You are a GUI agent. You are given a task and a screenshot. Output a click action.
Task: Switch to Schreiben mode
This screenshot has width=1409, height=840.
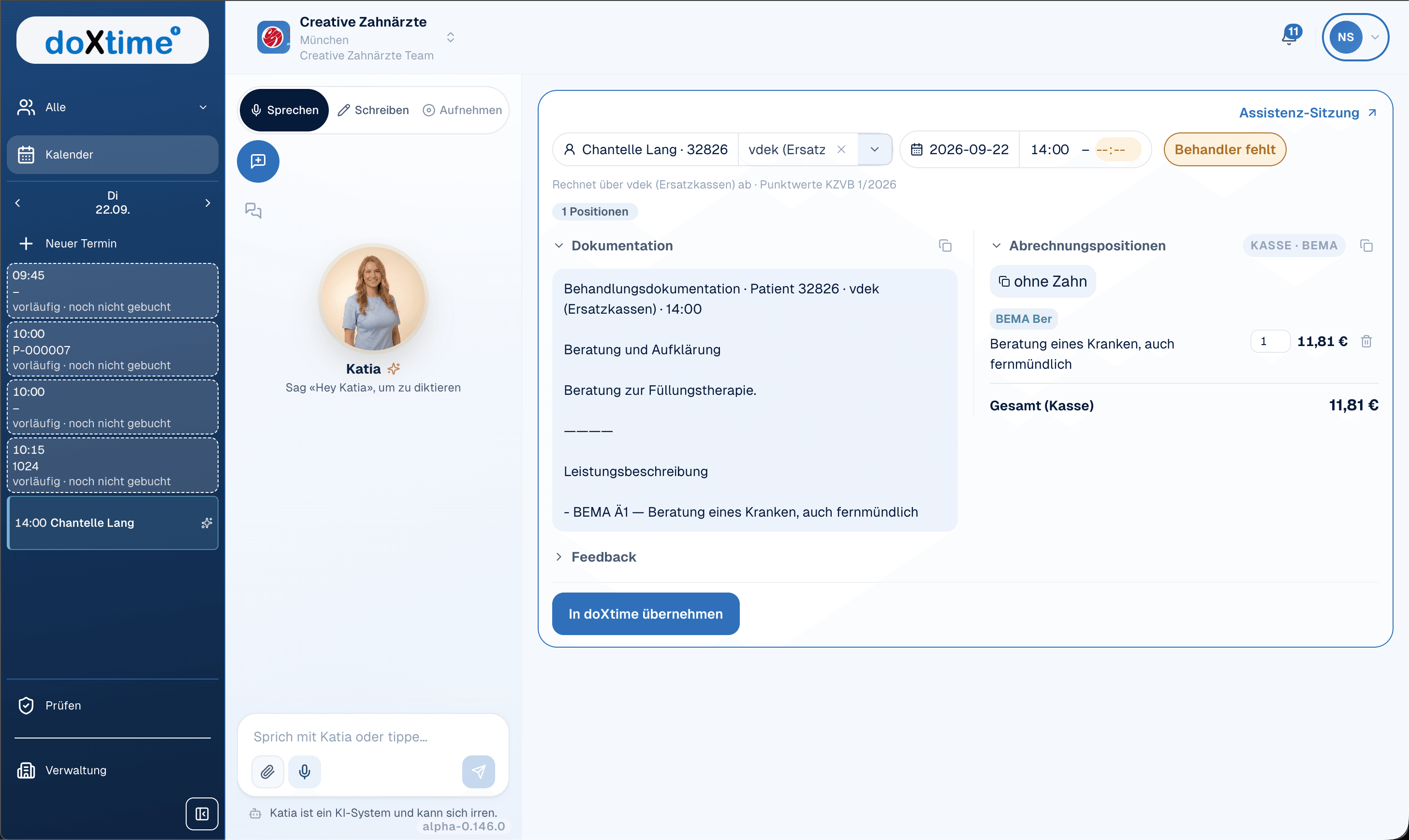373,110
